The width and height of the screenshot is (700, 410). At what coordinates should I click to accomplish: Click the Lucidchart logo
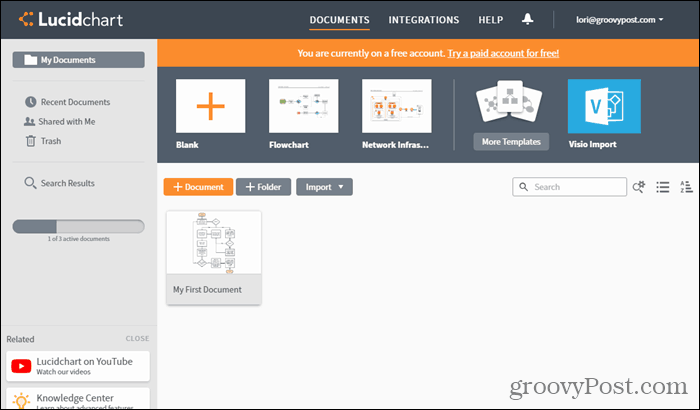click(71, 20)
